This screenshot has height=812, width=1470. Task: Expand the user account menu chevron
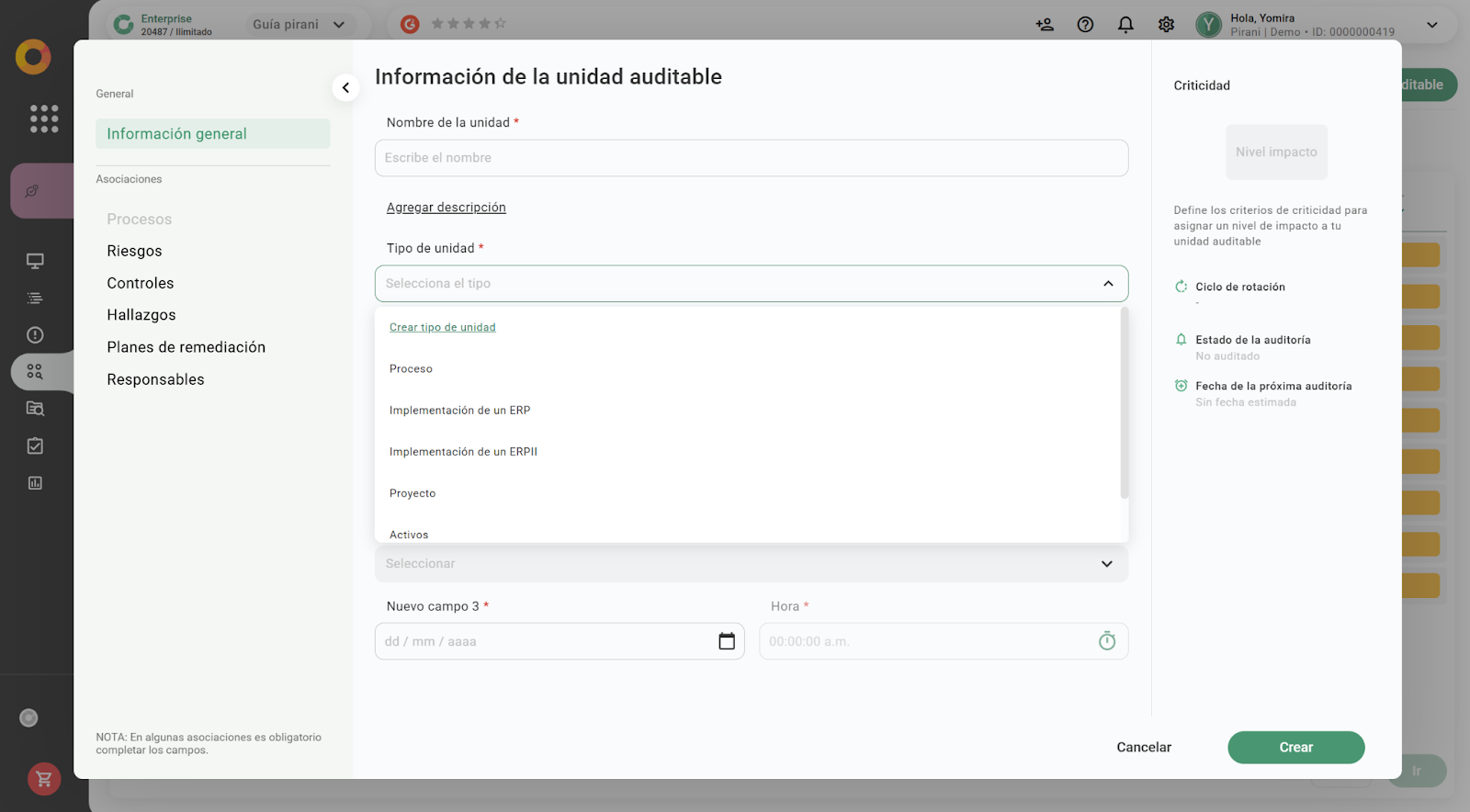[1431, 25]
